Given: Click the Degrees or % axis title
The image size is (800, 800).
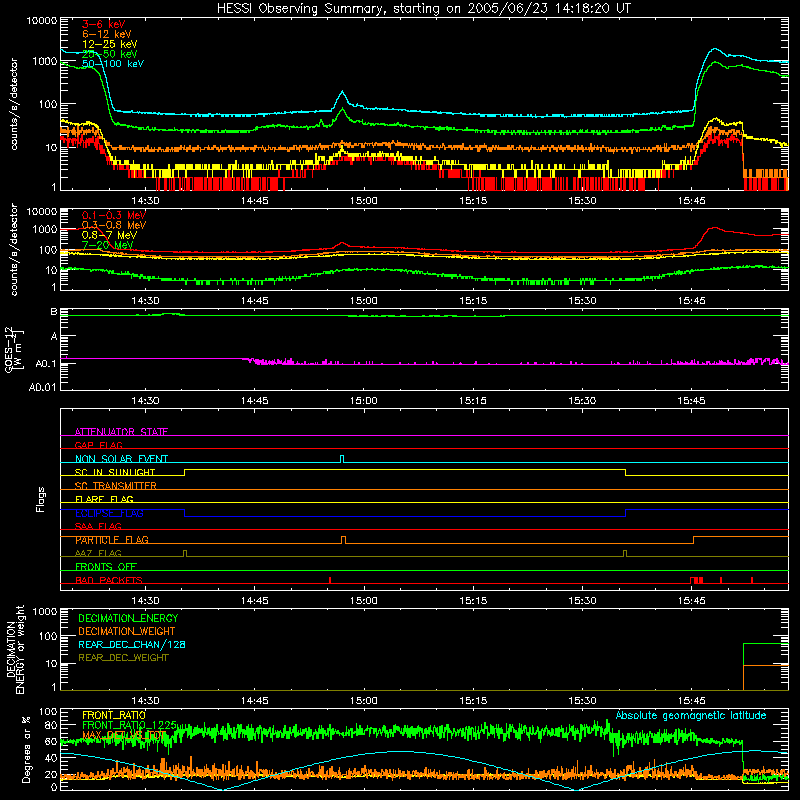Looking at the screenshot, I should (26, 750).
